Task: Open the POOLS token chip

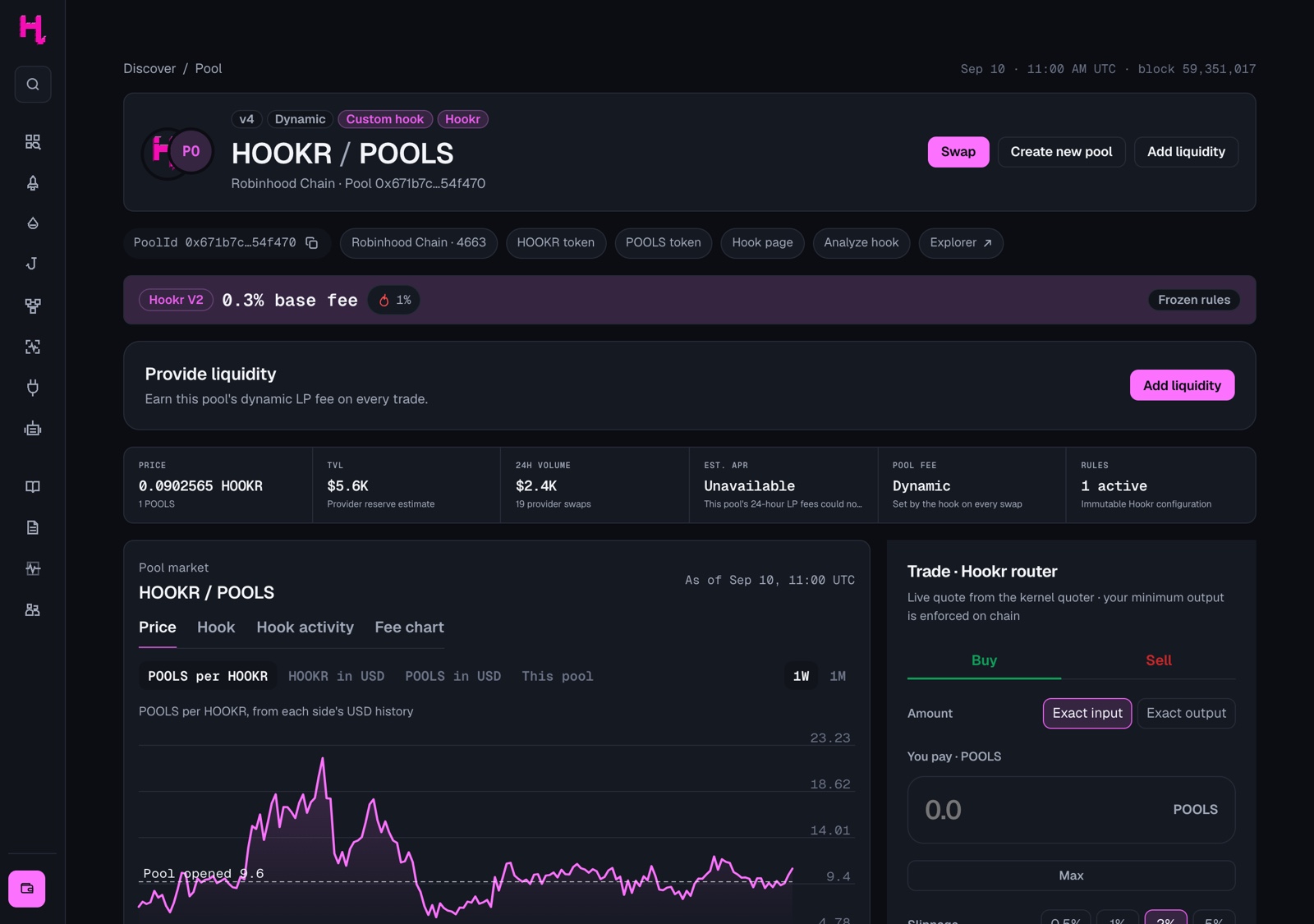Action: point(664,243)
